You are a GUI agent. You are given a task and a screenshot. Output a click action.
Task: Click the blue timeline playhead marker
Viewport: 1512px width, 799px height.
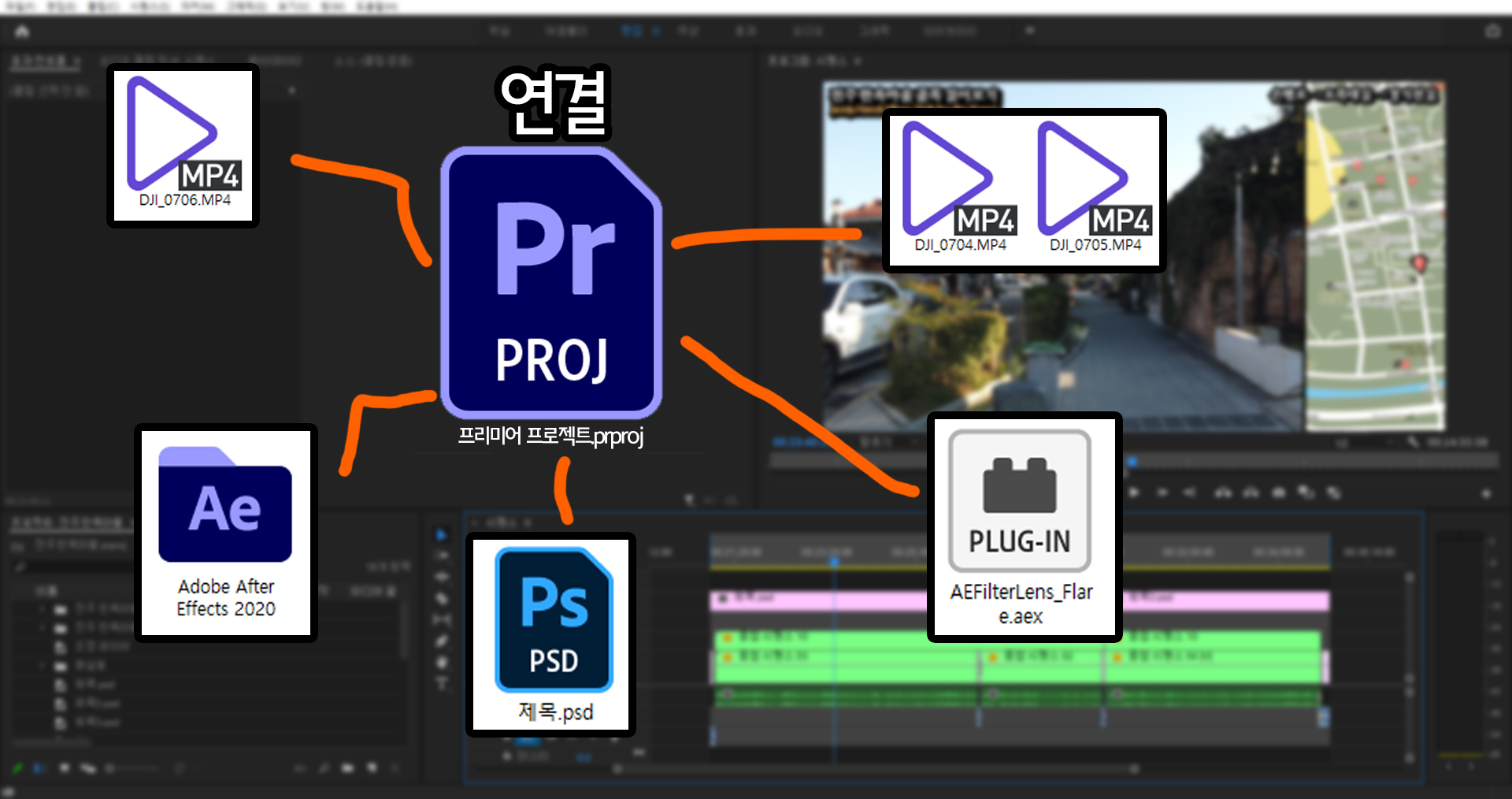834,562
